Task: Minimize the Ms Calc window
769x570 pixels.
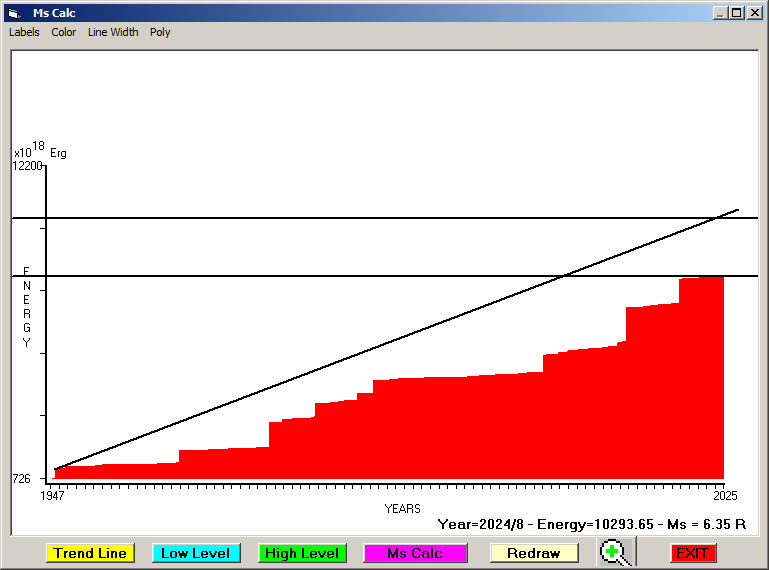Action: click(720, 13)
